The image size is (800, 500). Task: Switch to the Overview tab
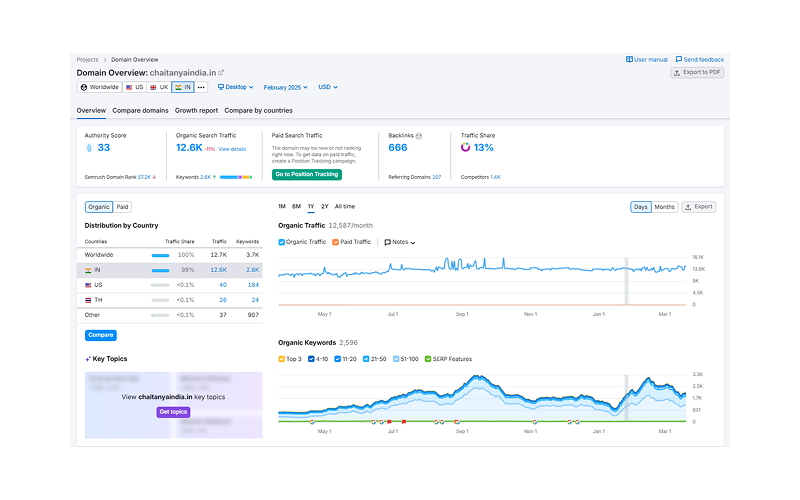[91, 111]
